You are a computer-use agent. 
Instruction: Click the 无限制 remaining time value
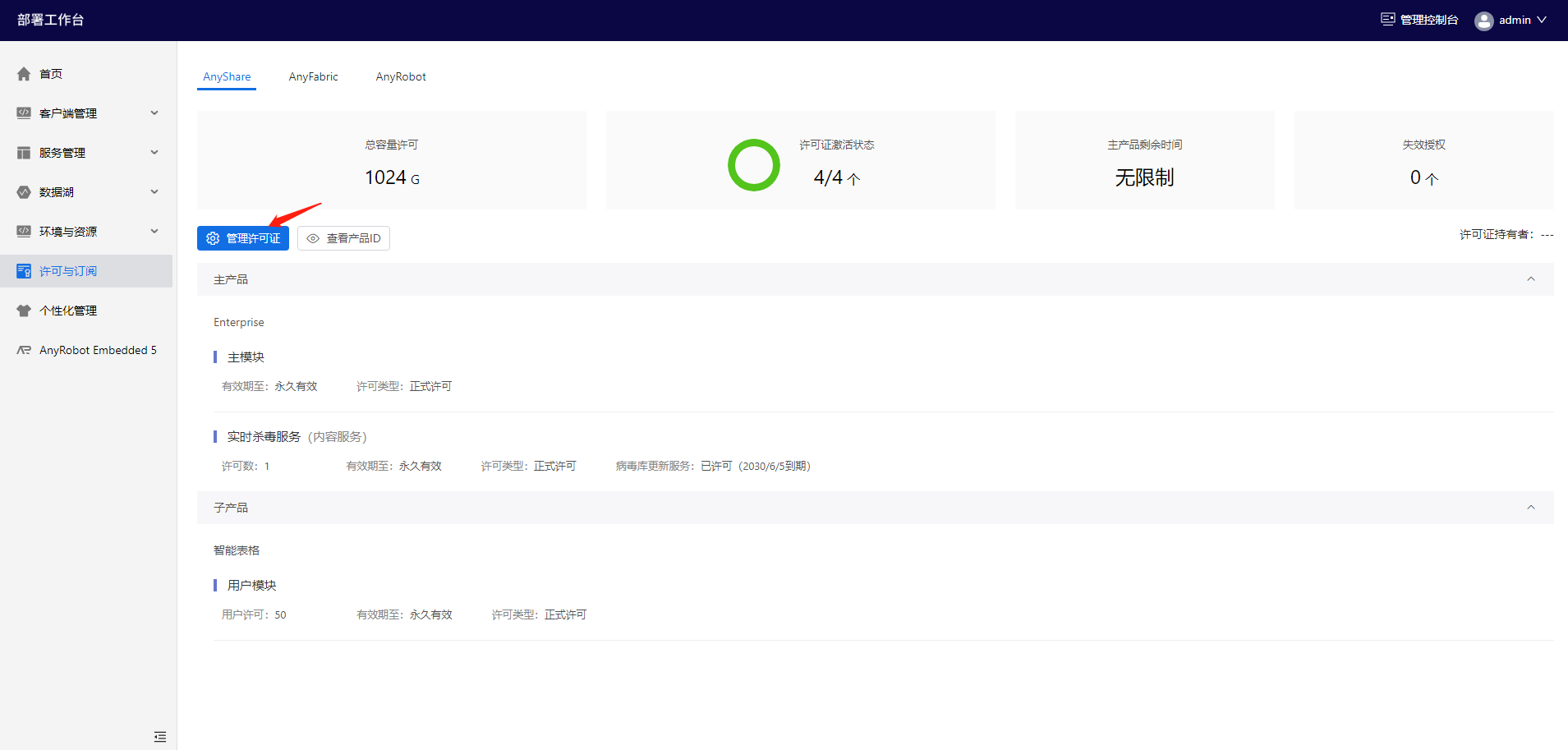[1144, 177]
